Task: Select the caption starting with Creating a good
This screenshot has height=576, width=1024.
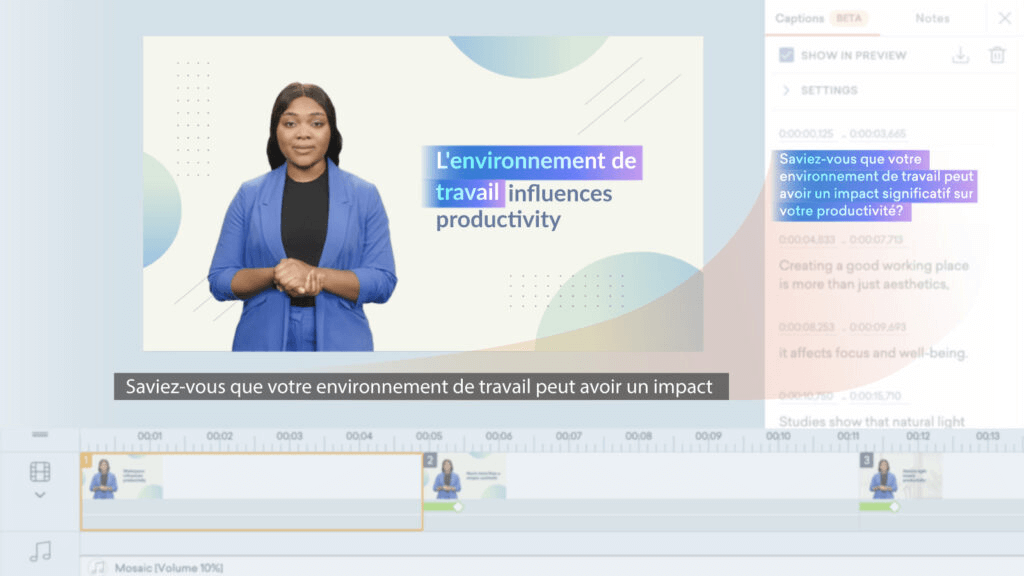Action: click(872, 276)
